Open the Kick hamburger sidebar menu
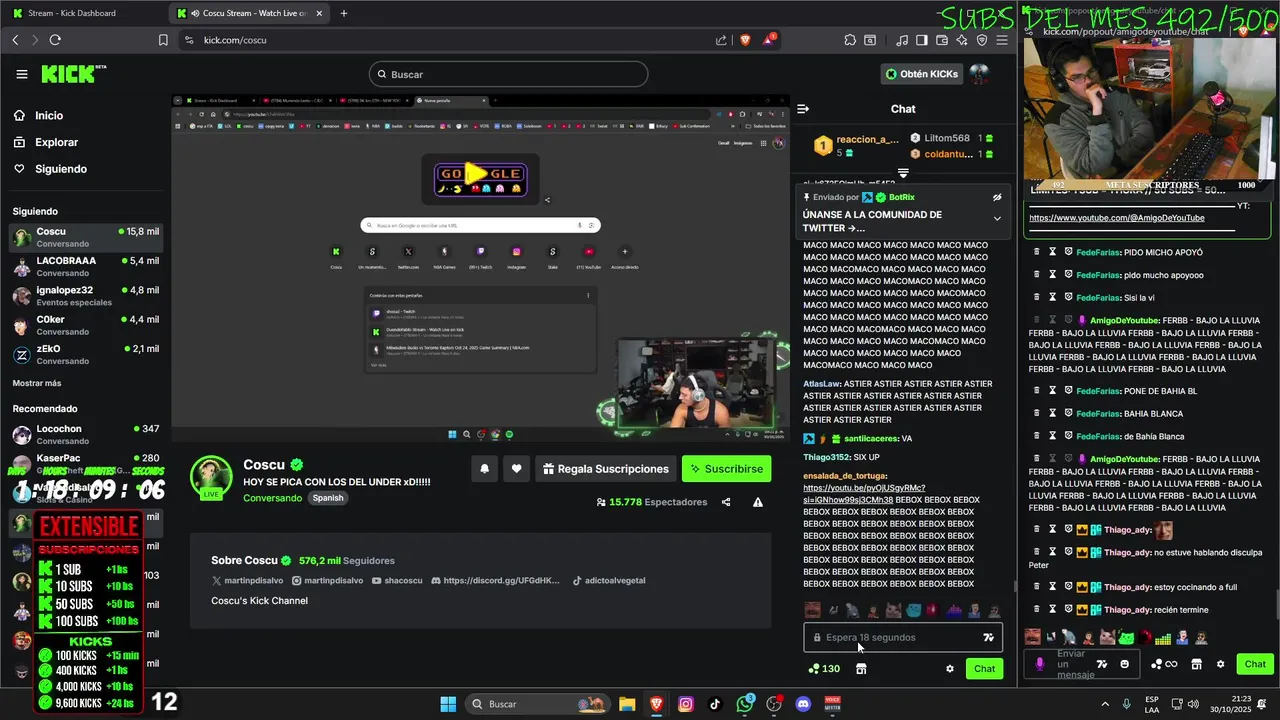Image resolution: width=1280 pixels, height=720 pixels. click(22, 74)
